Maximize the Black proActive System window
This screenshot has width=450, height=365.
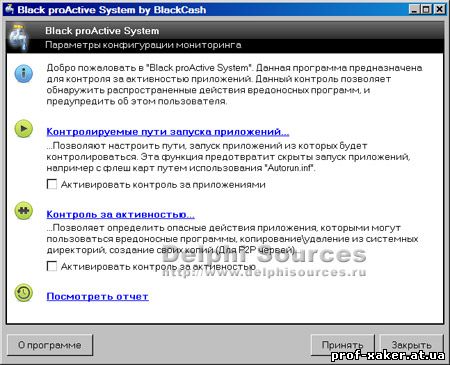pyautogui.click(x=426, y=9)
